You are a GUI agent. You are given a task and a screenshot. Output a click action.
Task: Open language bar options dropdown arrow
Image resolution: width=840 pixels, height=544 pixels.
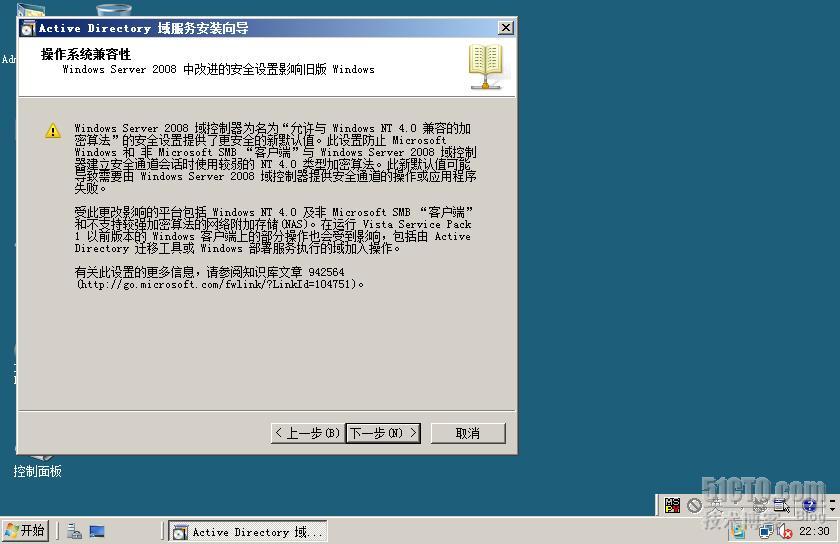tap(832, 509)
